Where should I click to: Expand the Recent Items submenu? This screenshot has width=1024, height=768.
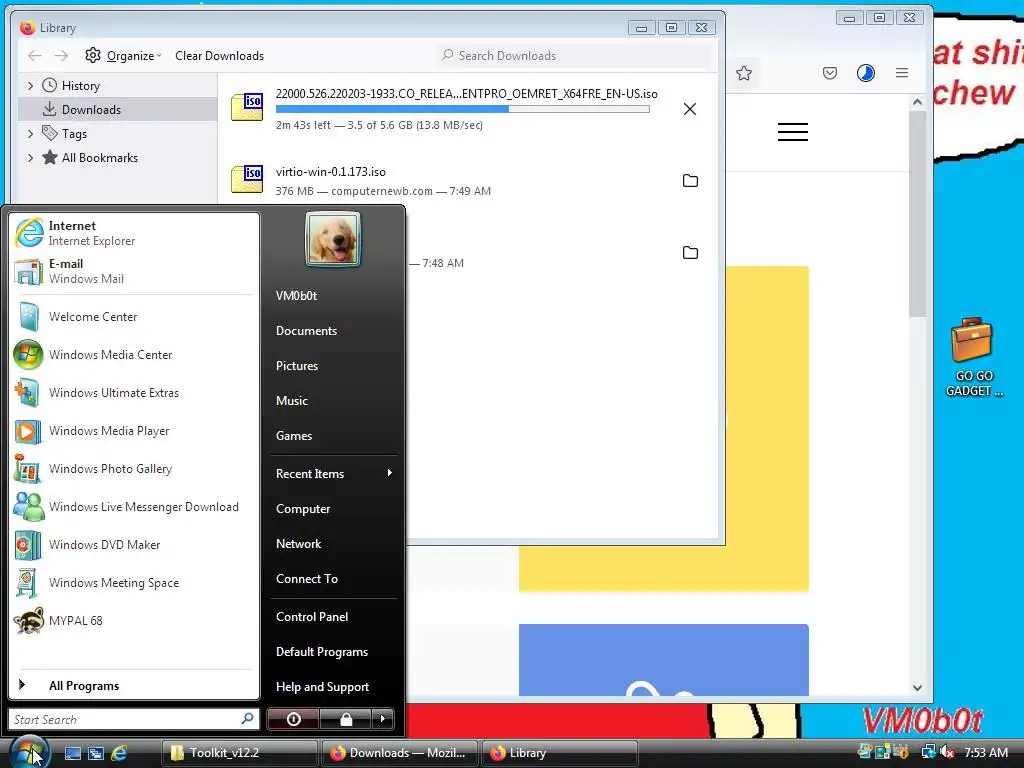tap(333, 473)
